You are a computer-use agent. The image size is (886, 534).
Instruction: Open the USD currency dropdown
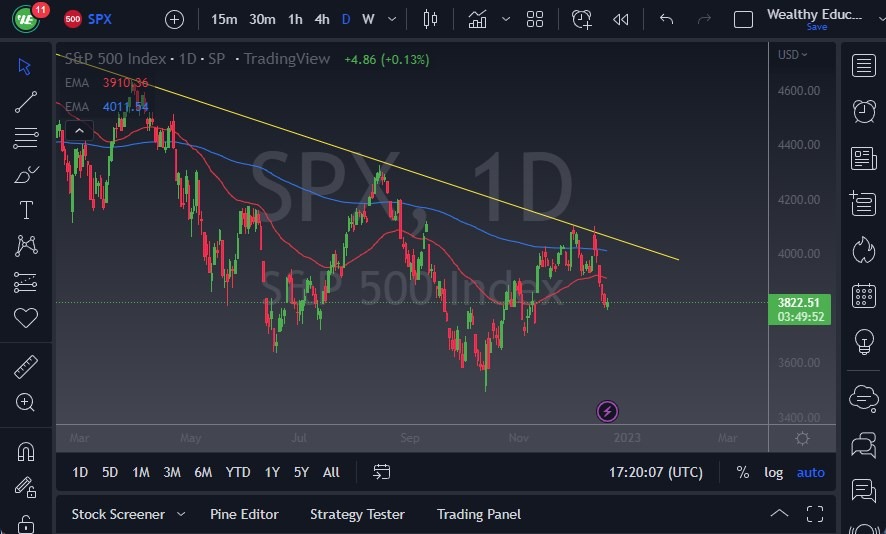(x=793, y=55)
